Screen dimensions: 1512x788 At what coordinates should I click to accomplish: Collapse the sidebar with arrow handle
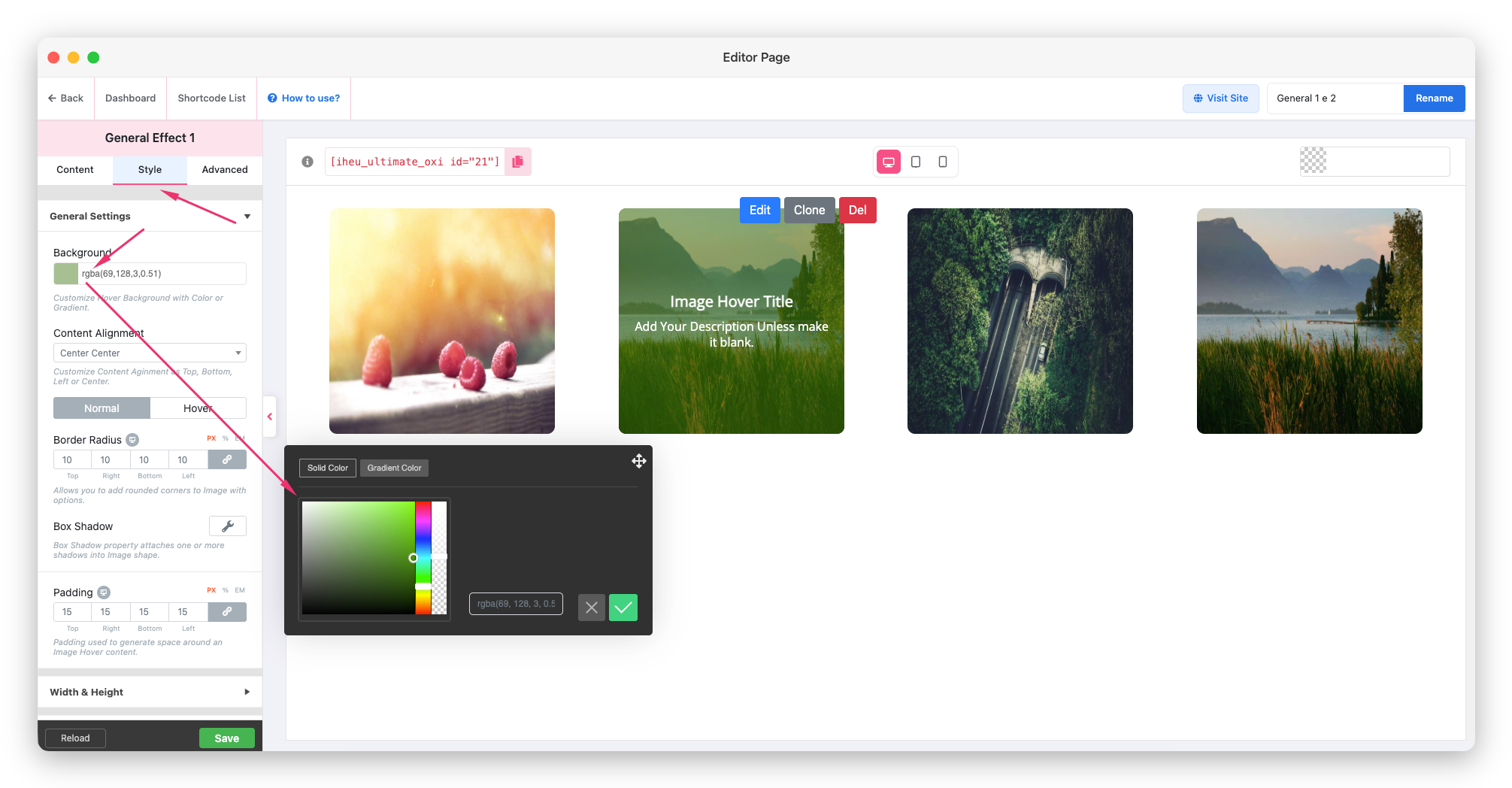click(x=270, y=417)
